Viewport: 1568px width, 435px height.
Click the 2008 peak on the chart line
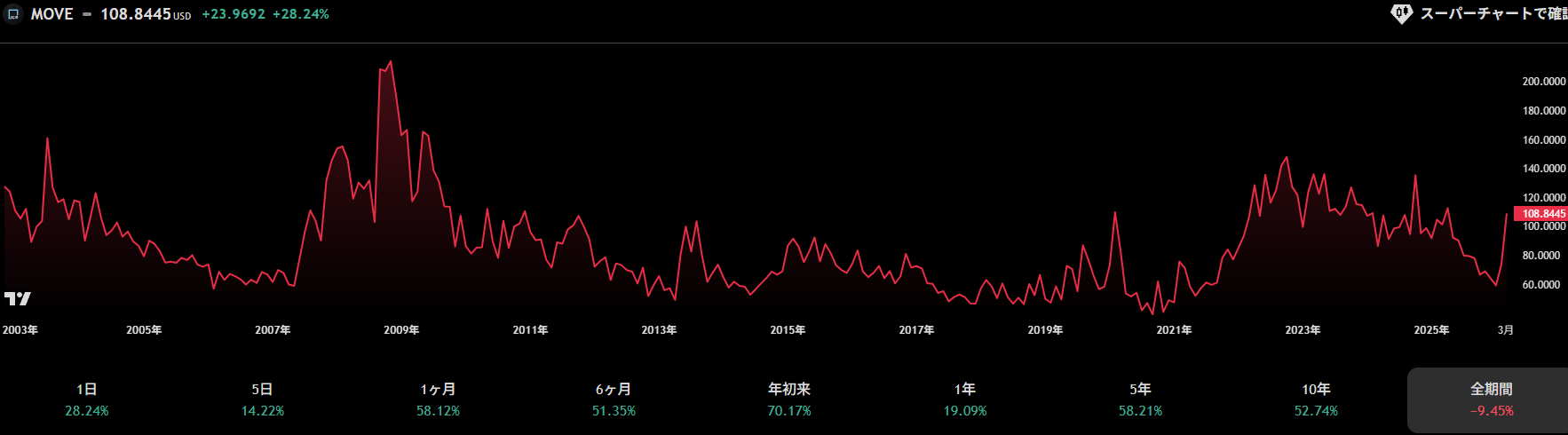click(391, 62)
